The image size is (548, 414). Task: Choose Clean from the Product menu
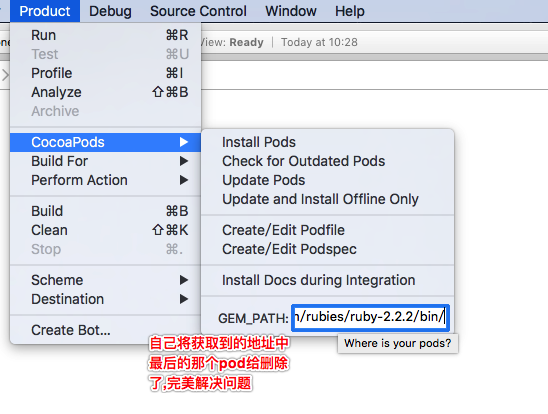pyautogui.click(x=106, y=230)
